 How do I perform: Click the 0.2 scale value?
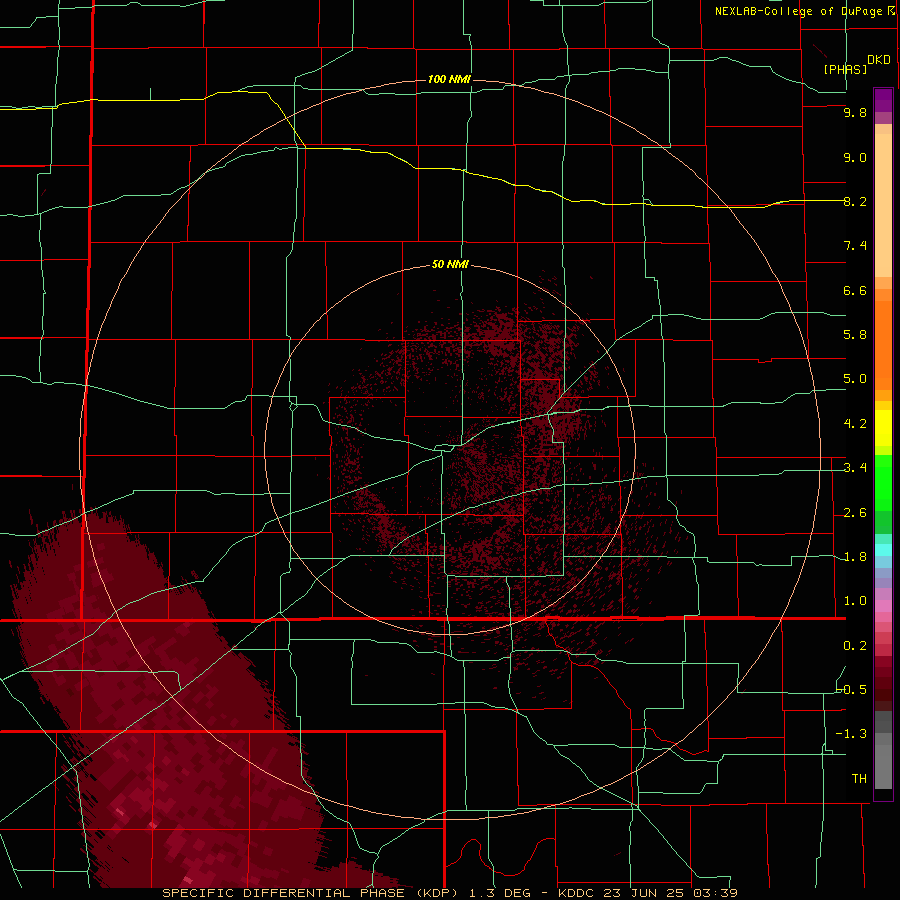855,646
